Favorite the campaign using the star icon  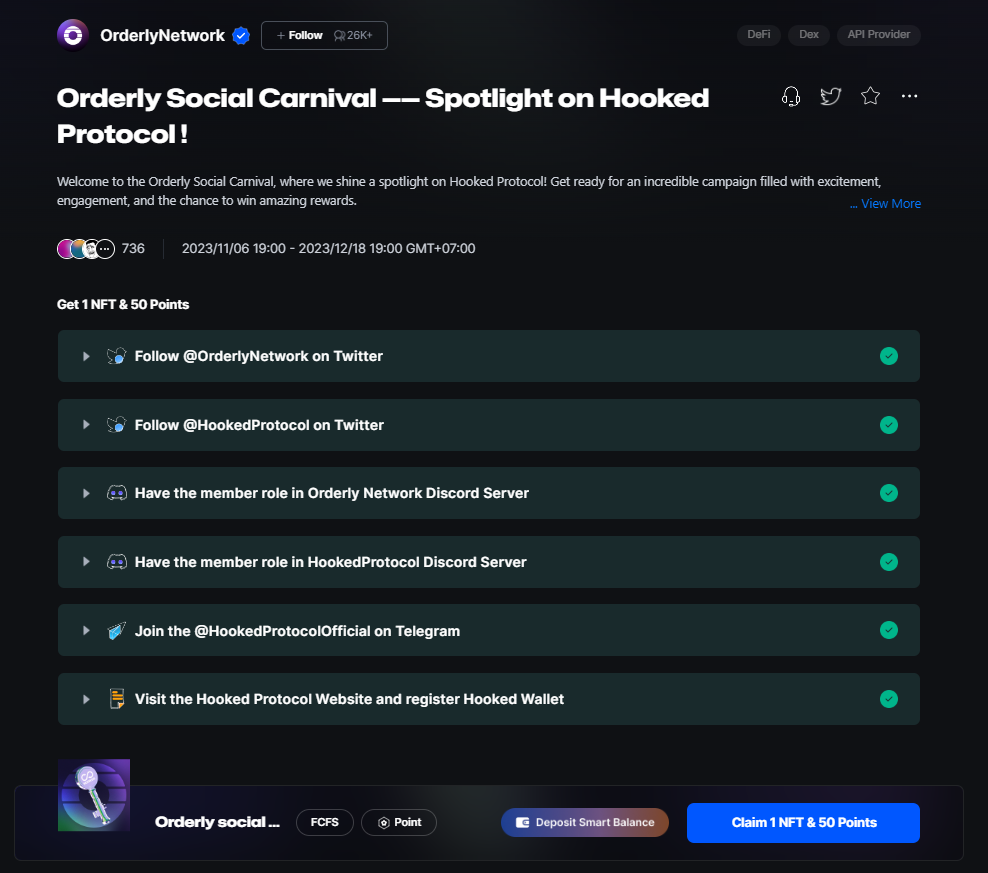(870, 95)
